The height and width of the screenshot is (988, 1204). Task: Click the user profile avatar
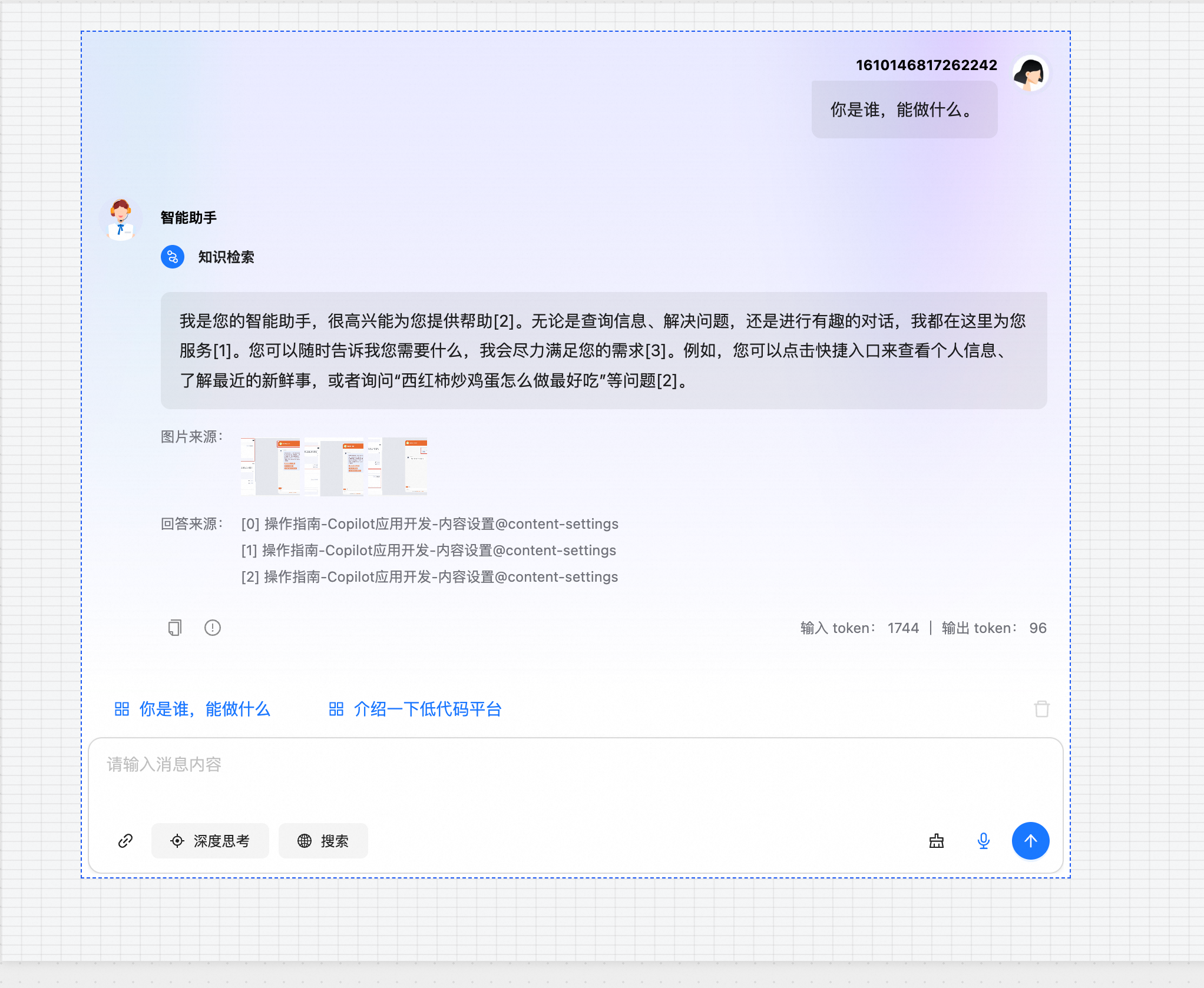pyautogui.click(x=1030, y=74)
